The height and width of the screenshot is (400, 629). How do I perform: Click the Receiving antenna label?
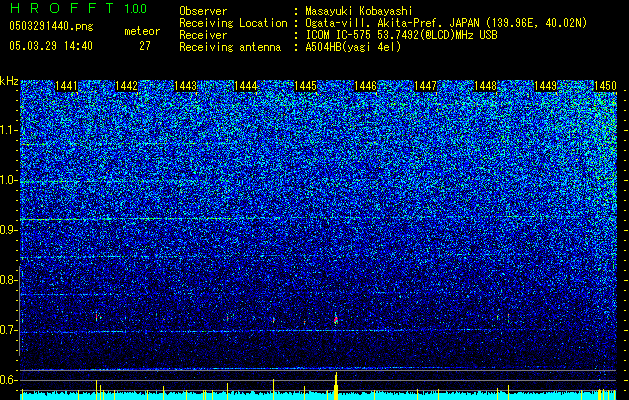(x=230, y=47)
